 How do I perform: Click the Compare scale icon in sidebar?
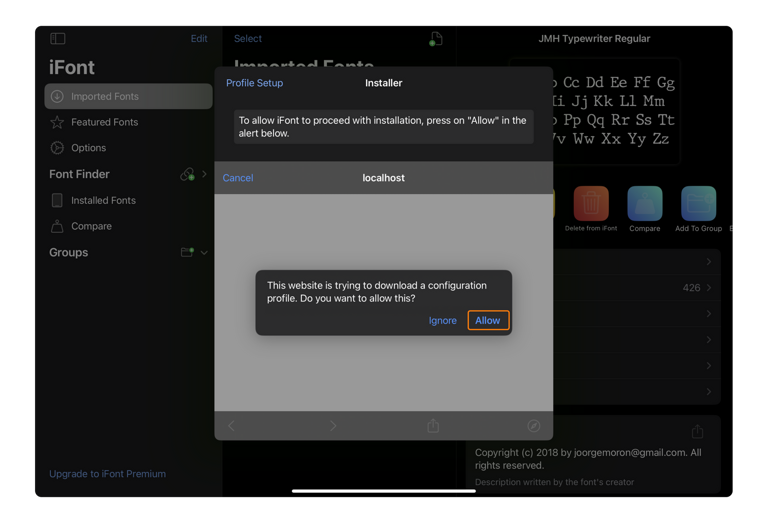[57, 226]
